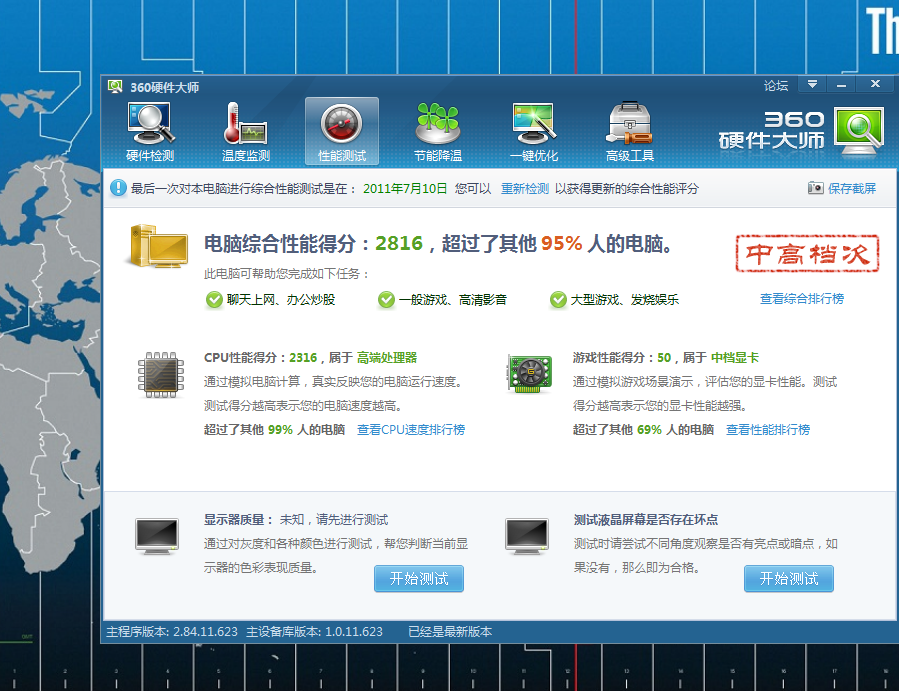Select the 性能测试 performance test tab

342,132
